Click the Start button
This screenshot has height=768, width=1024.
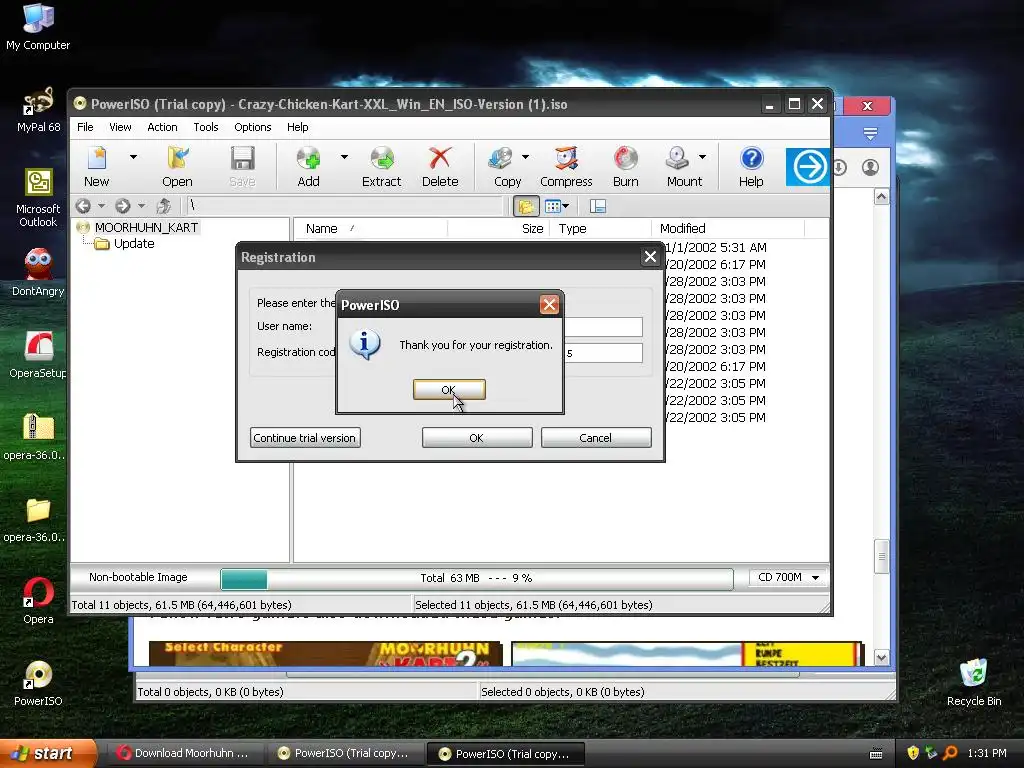coord(48,753)
